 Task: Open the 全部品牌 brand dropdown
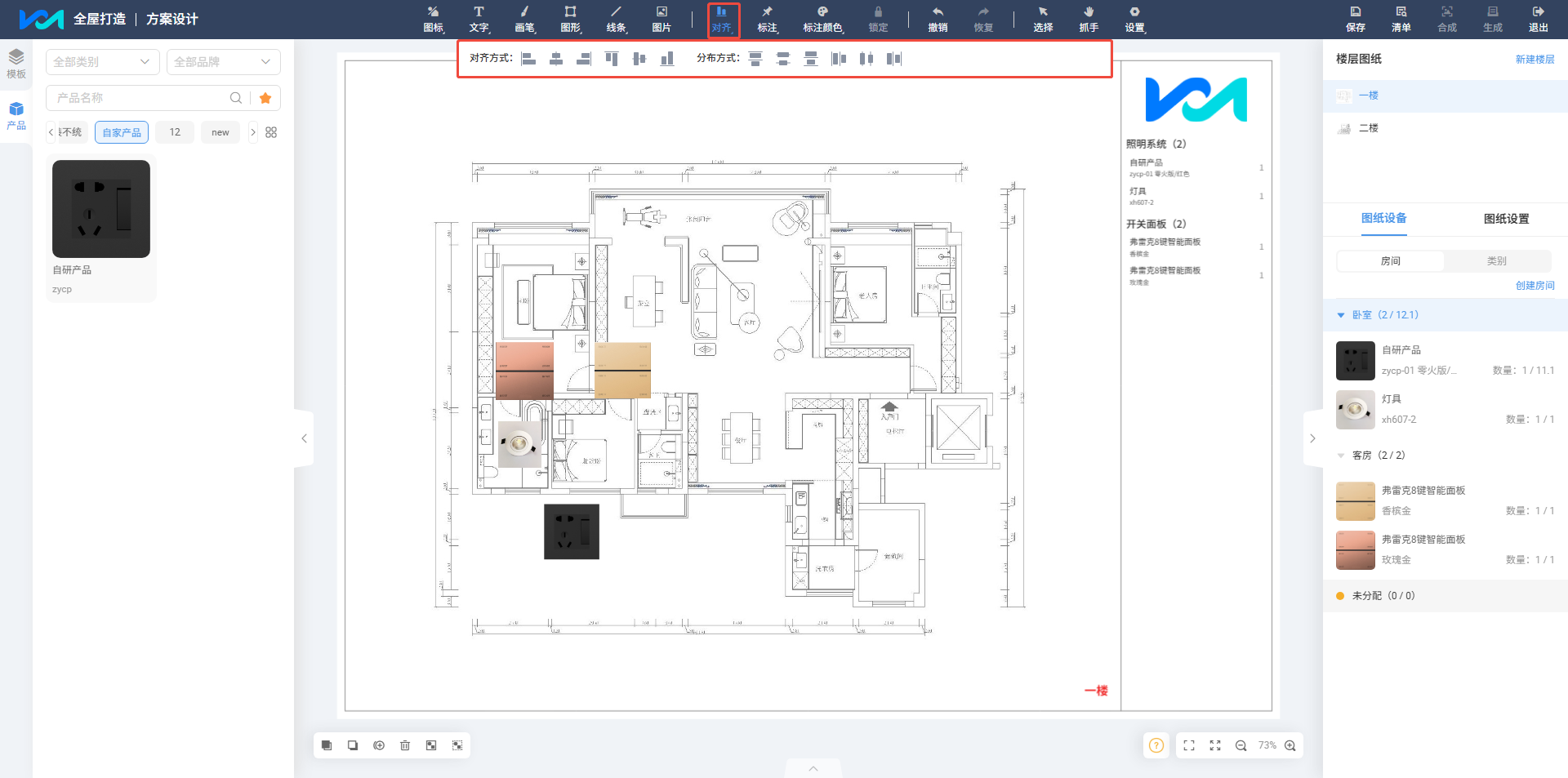click(224, 62)
